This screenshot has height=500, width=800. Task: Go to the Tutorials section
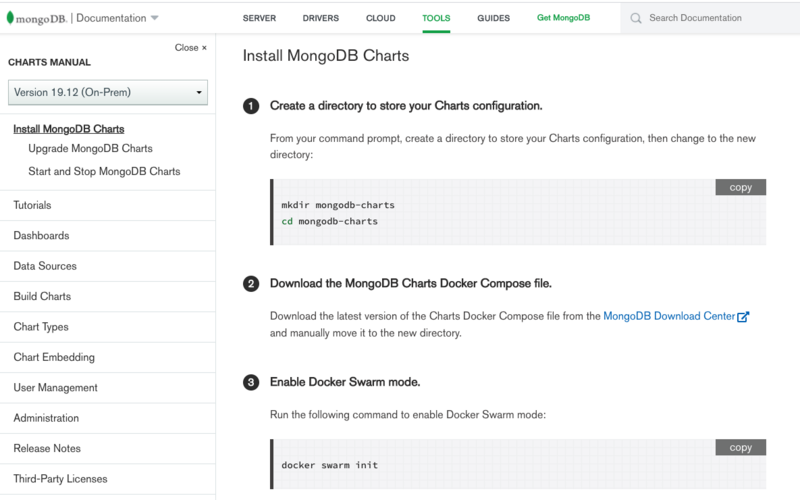pos(32,205)
